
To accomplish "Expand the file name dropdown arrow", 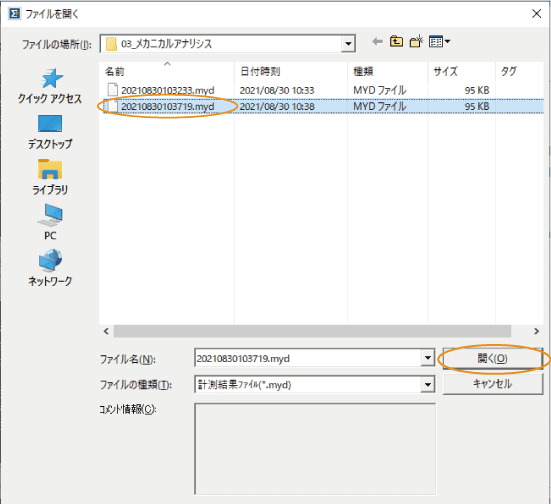I will click(x=428, y=358).
